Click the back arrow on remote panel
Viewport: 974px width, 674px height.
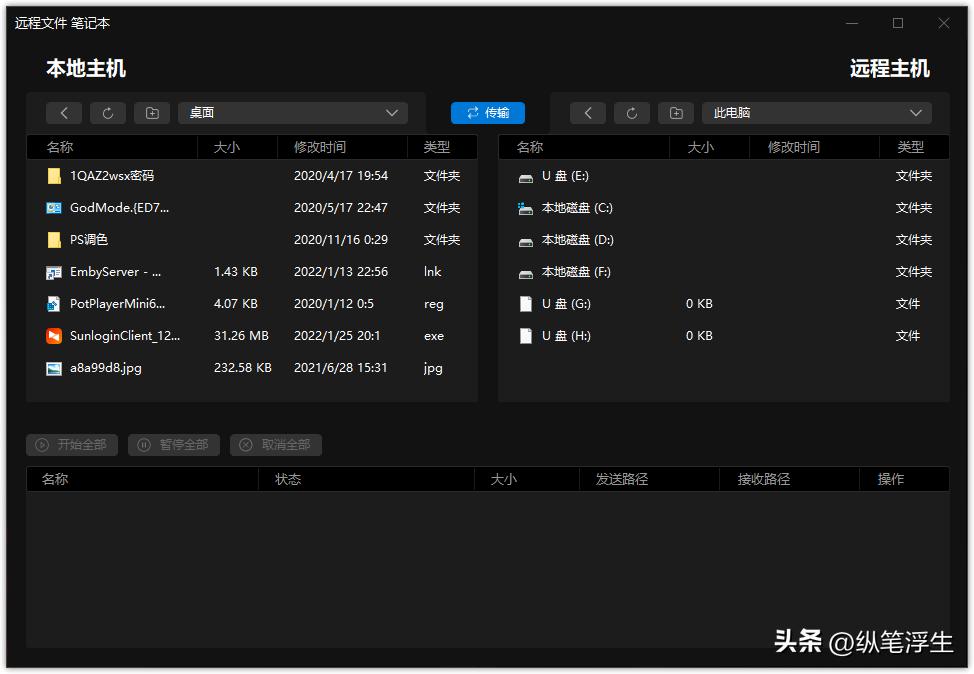pos(587,113)
